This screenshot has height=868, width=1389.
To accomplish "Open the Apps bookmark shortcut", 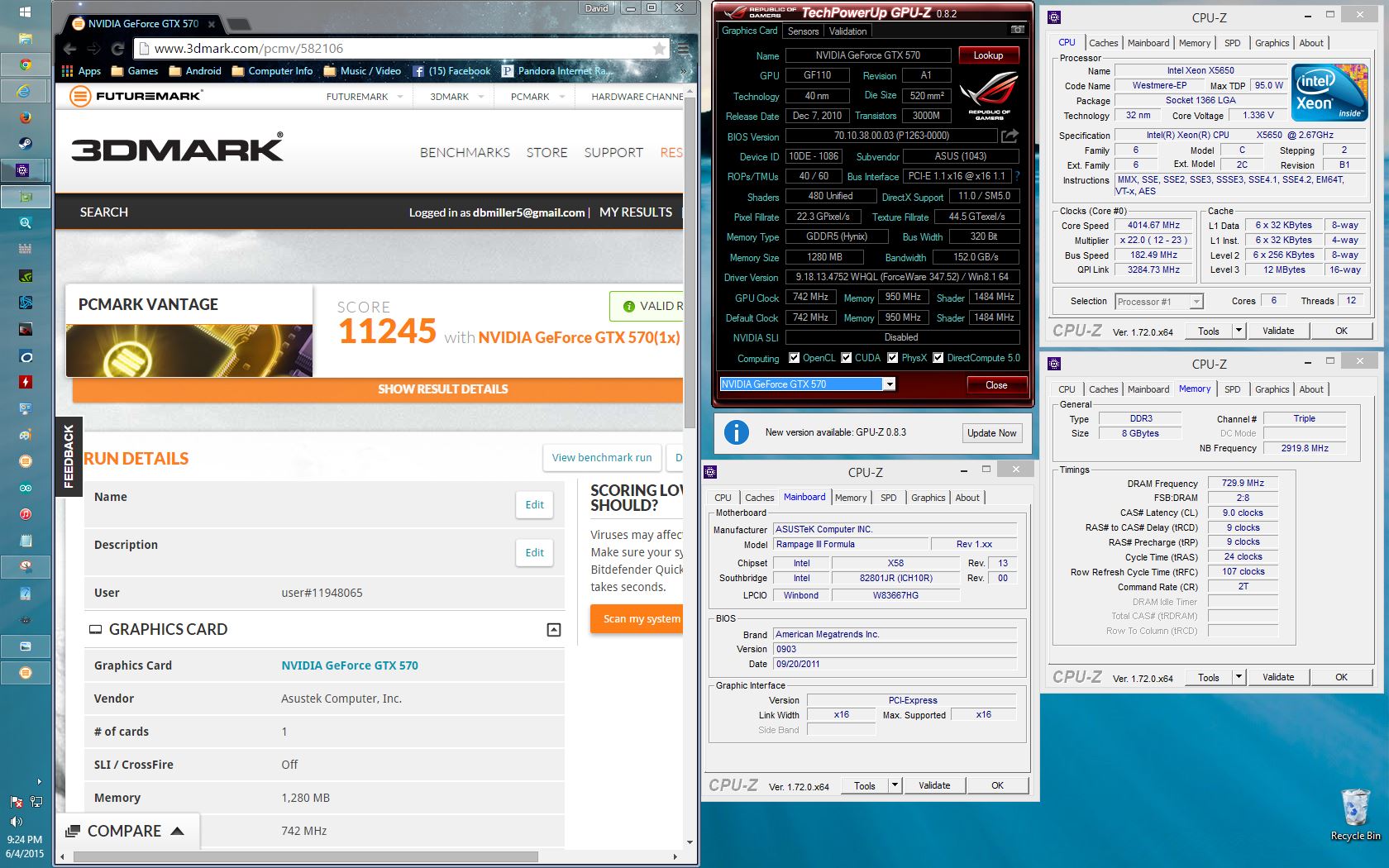I will [x=81, y=71].
